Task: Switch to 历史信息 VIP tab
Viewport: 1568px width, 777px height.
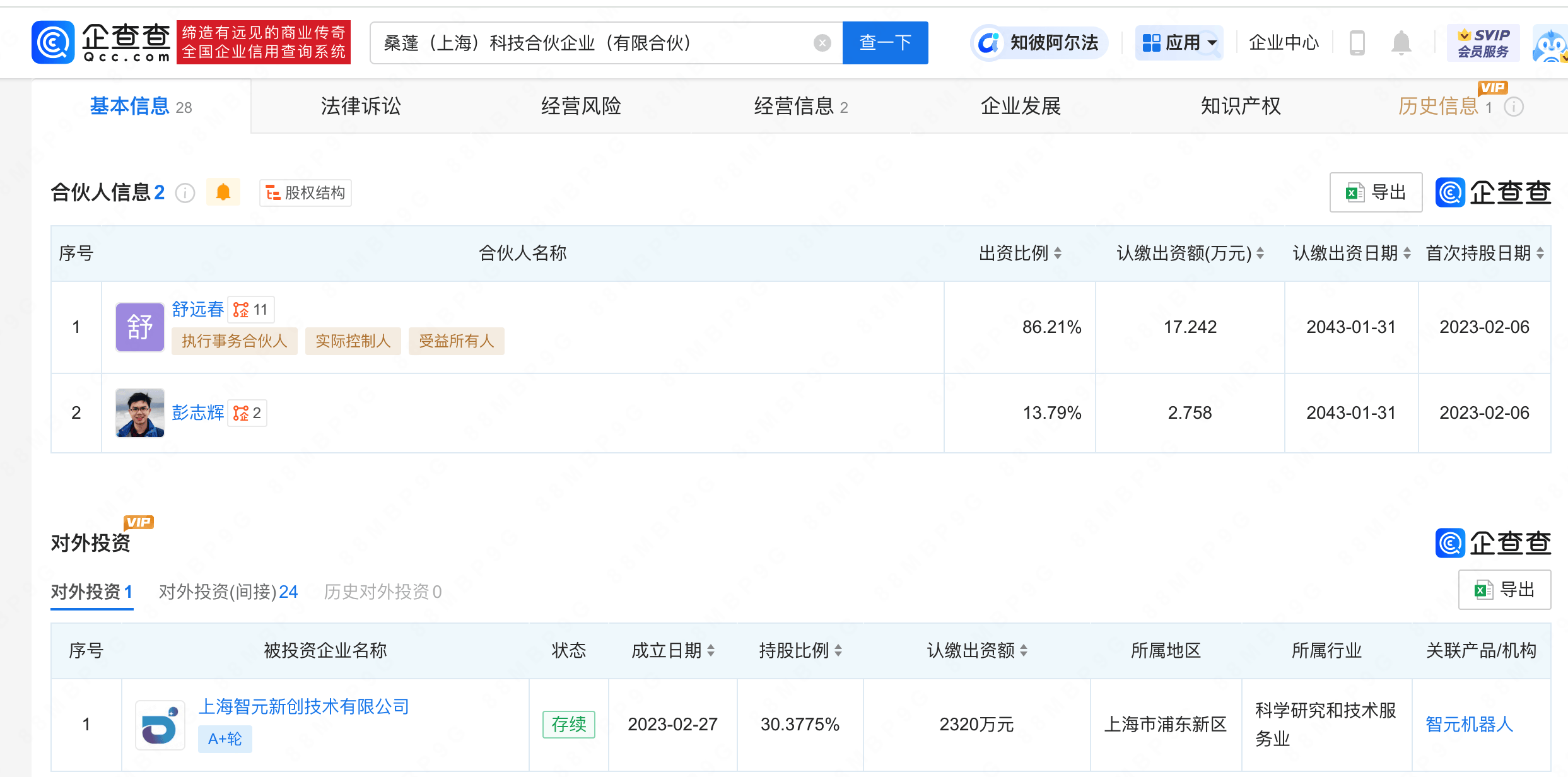Action: pyautogui.click(x=1445, y=106)
